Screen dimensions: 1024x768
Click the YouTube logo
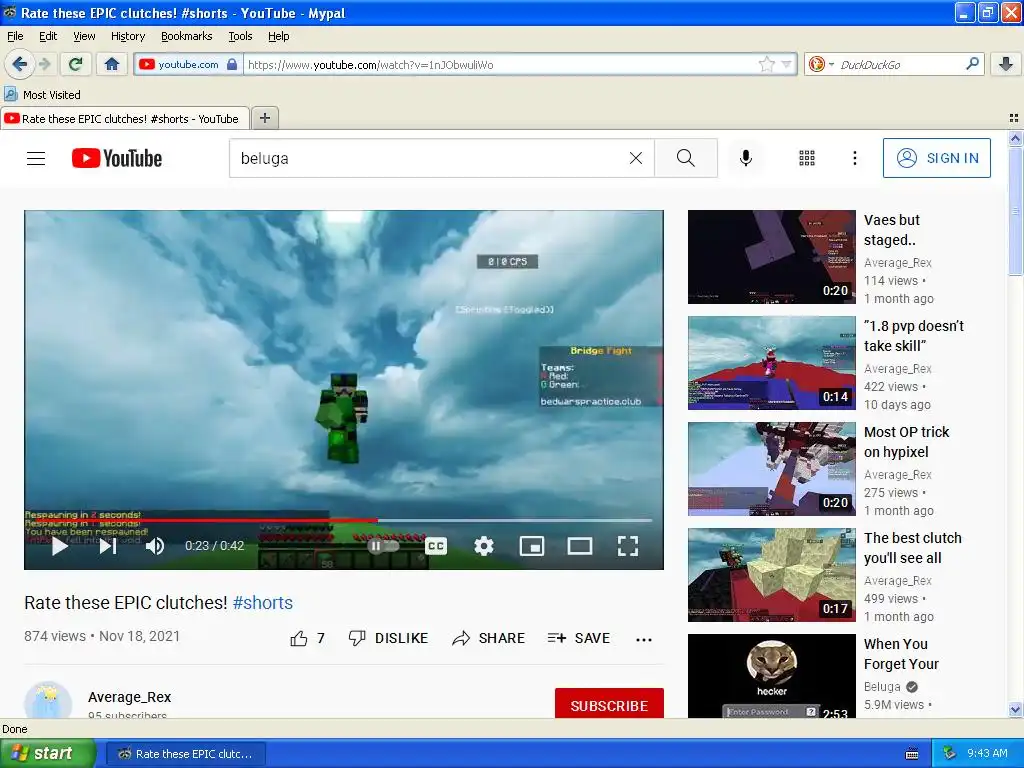coord(117,158)
